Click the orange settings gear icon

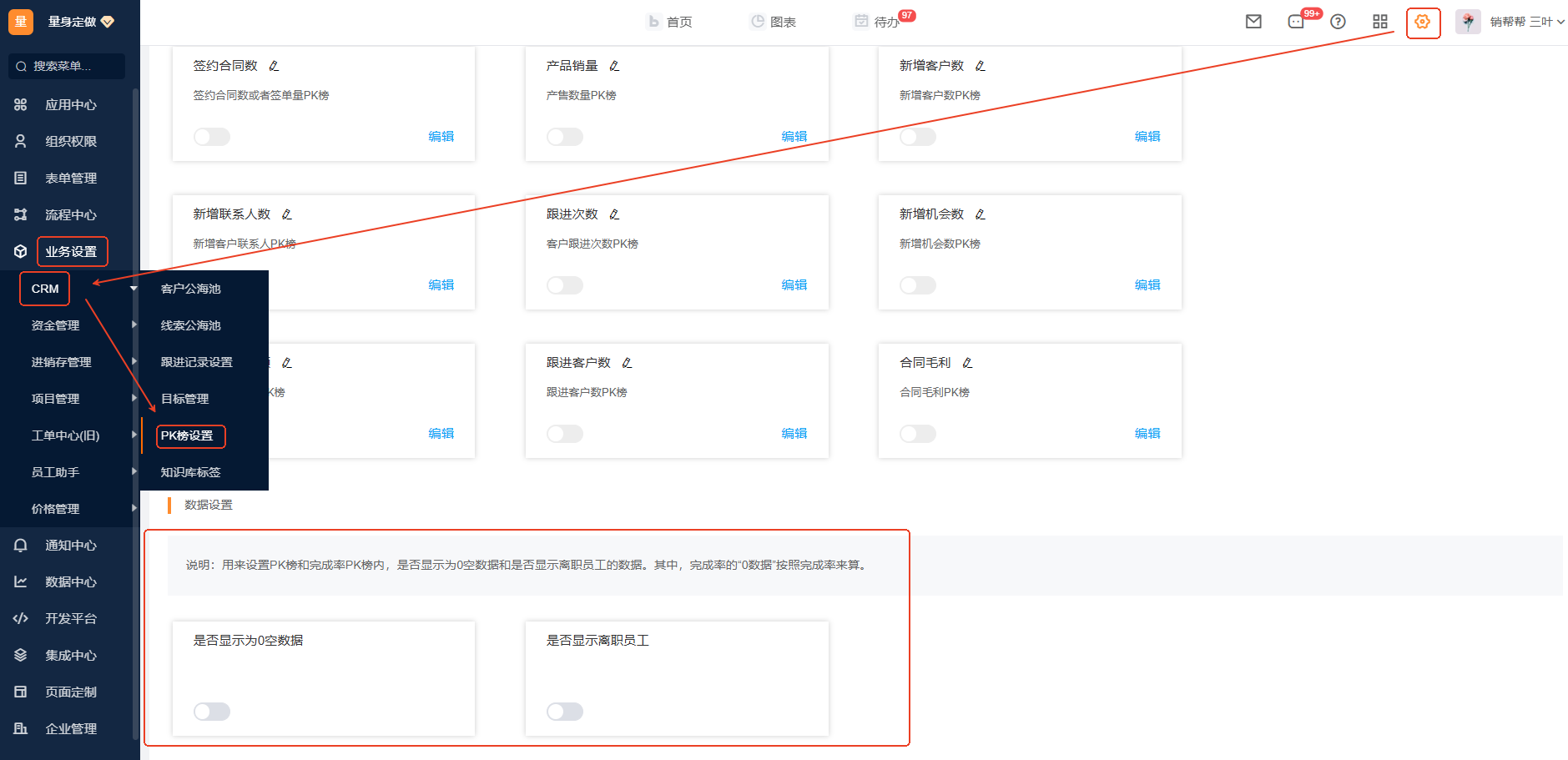[x=1423, y=22]
